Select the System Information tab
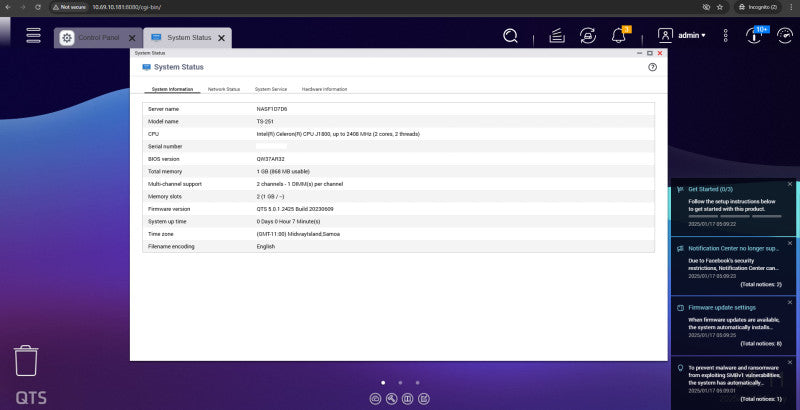Screen dimensions: 800x410 [172, 89]
